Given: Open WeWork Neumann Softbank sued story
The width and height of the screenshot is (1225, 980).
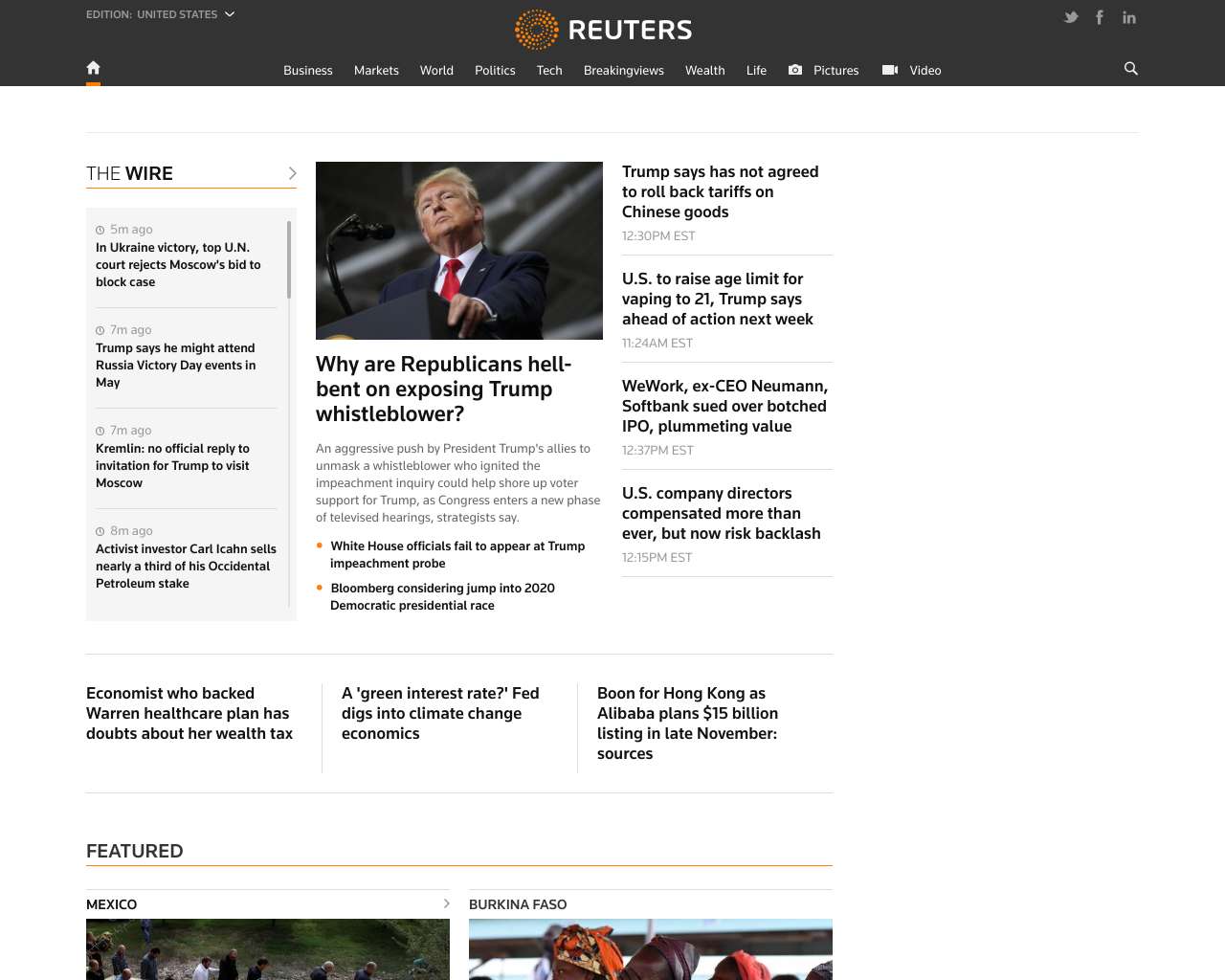Looking at the screenshot, I should point(724,407).
